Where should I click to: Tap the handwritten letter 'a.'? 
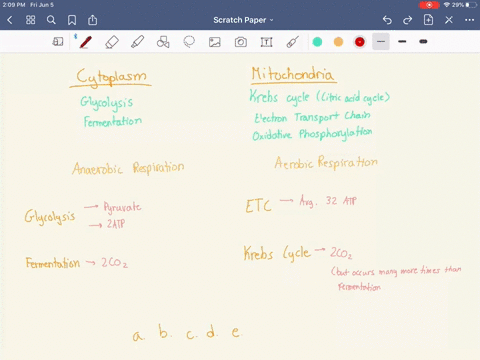click(138, 335)
